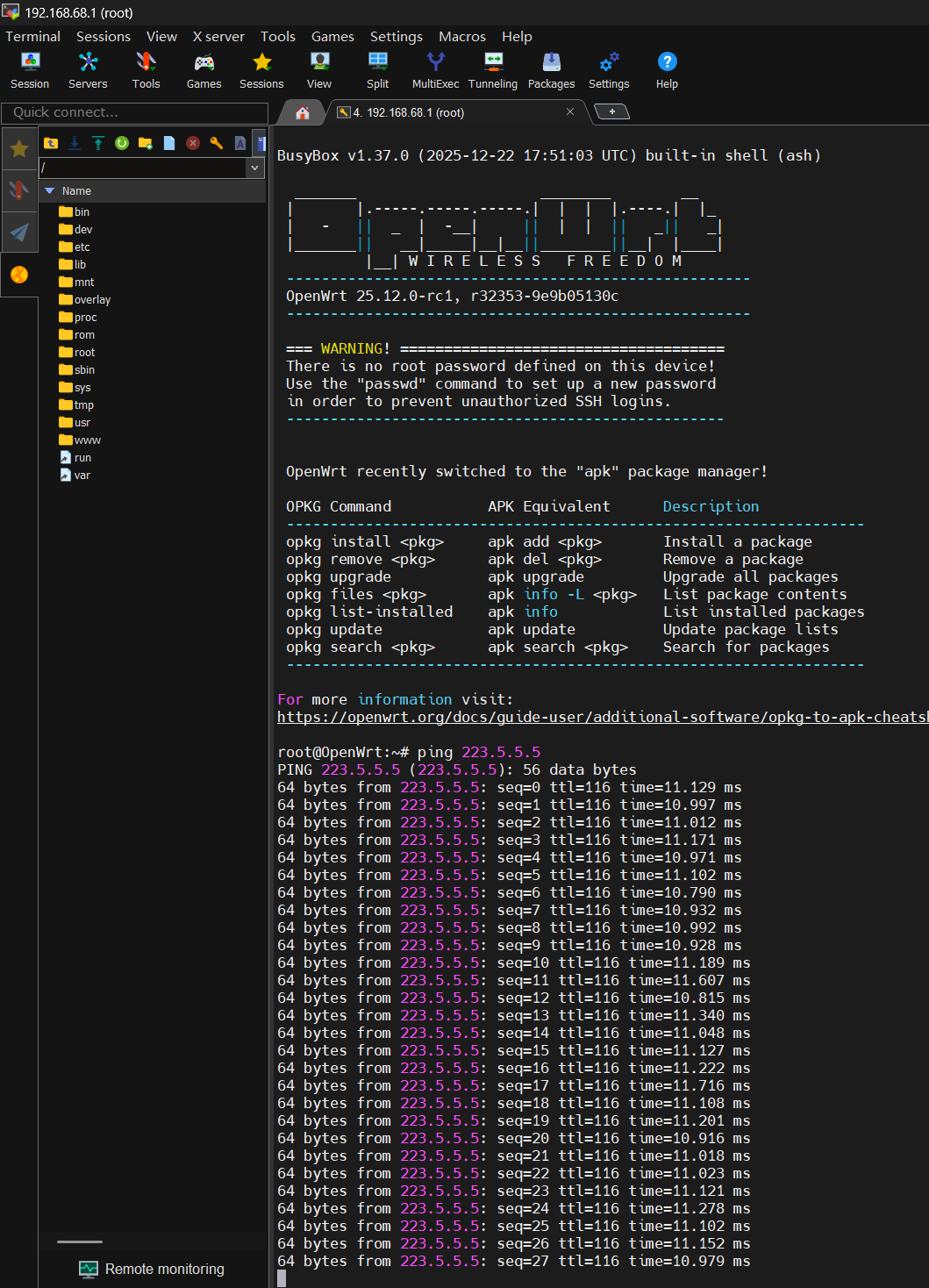Viewport: 929px width, 1288px height.
Task: Open the Macros menu
Action: pos(461,37)
